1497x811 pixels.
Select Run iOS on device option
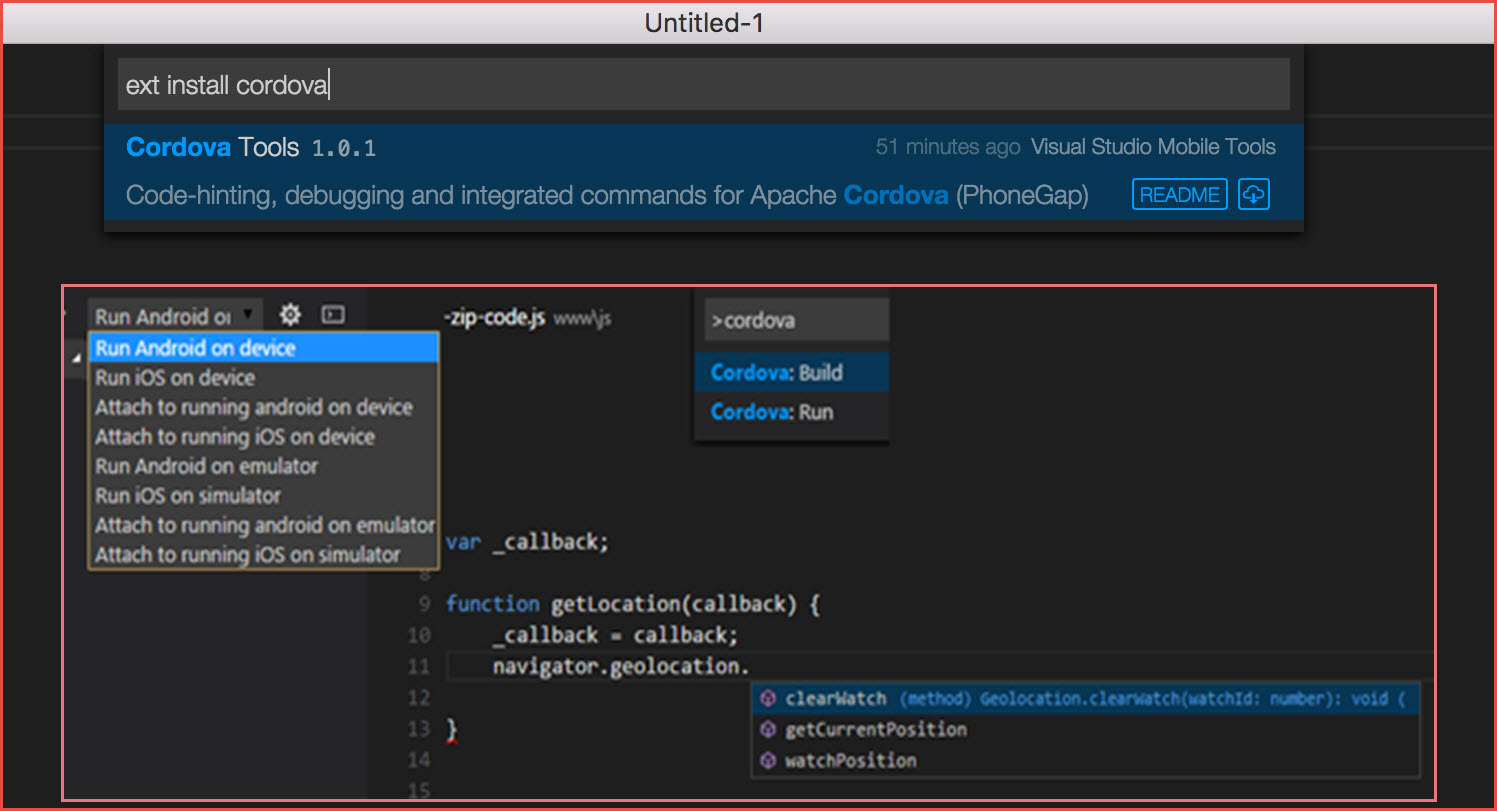[x=264, y=378]
